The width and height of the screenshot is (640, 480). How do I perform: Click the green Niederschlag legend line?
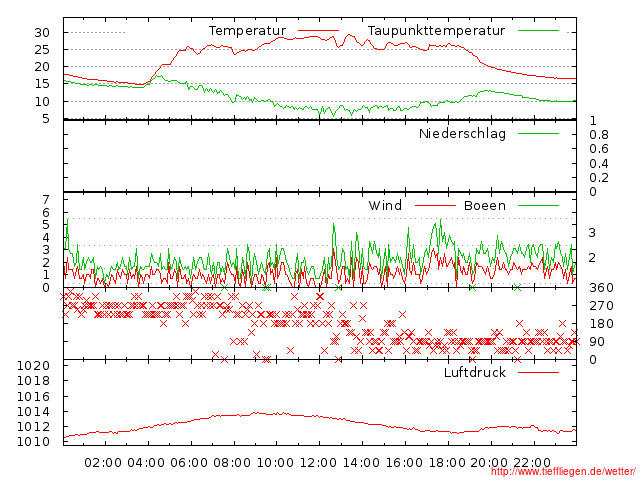coord(538,133)
